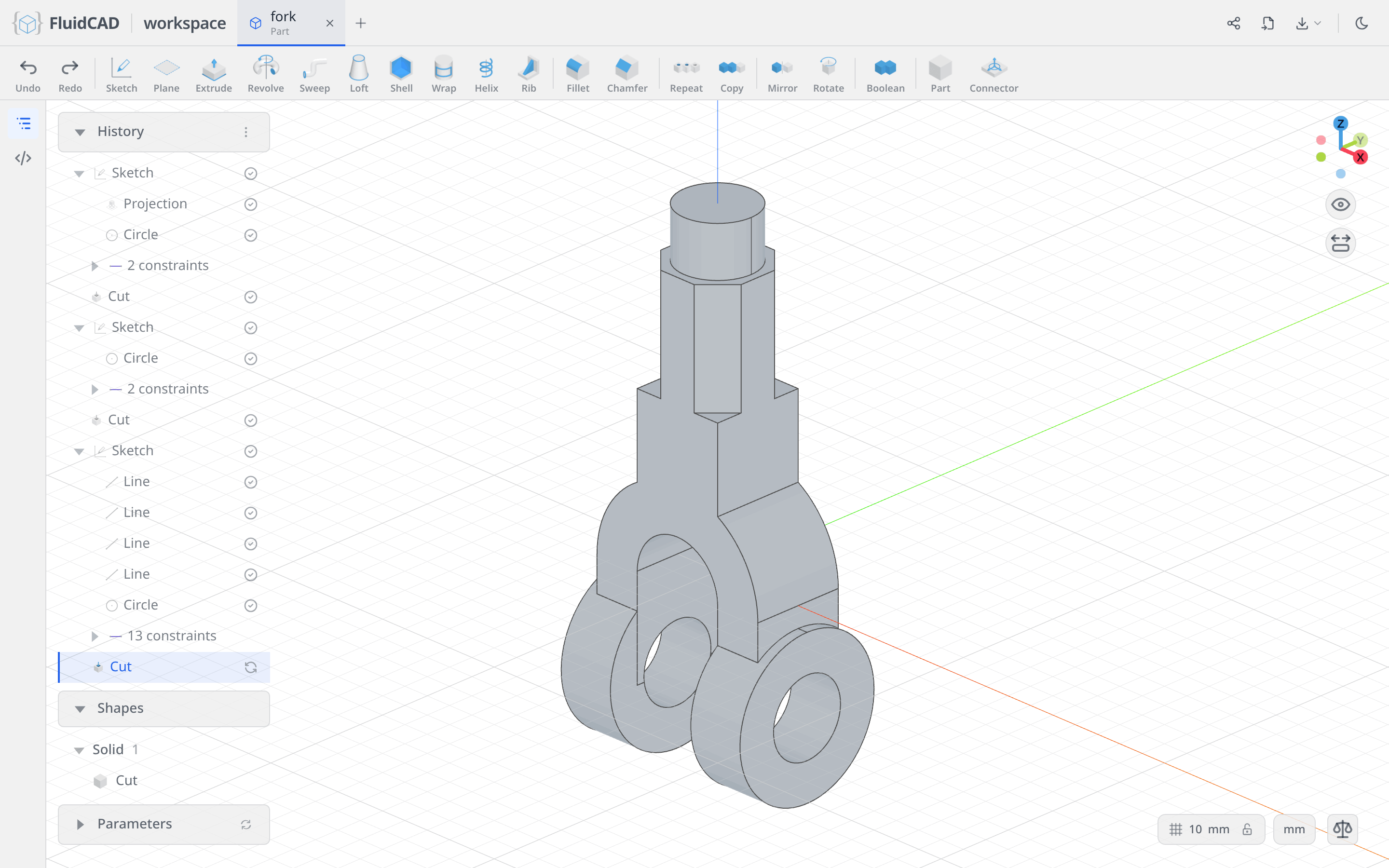Regenerate the selected Cut feature
Screen dimensions: 1389x868
251,667
